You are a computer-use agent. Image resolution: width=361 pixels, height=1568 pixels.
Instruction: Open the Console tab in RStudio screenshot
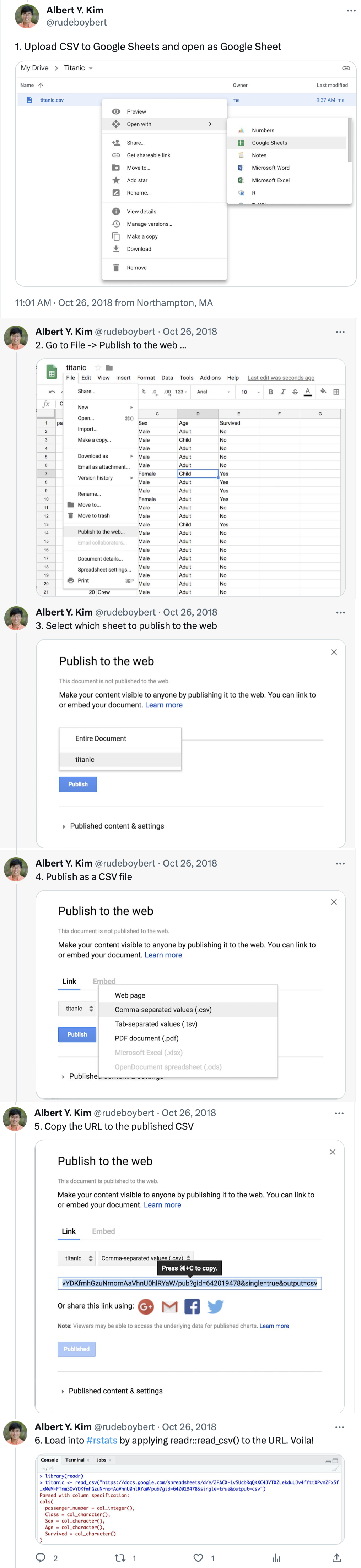tap(49, 1459)
